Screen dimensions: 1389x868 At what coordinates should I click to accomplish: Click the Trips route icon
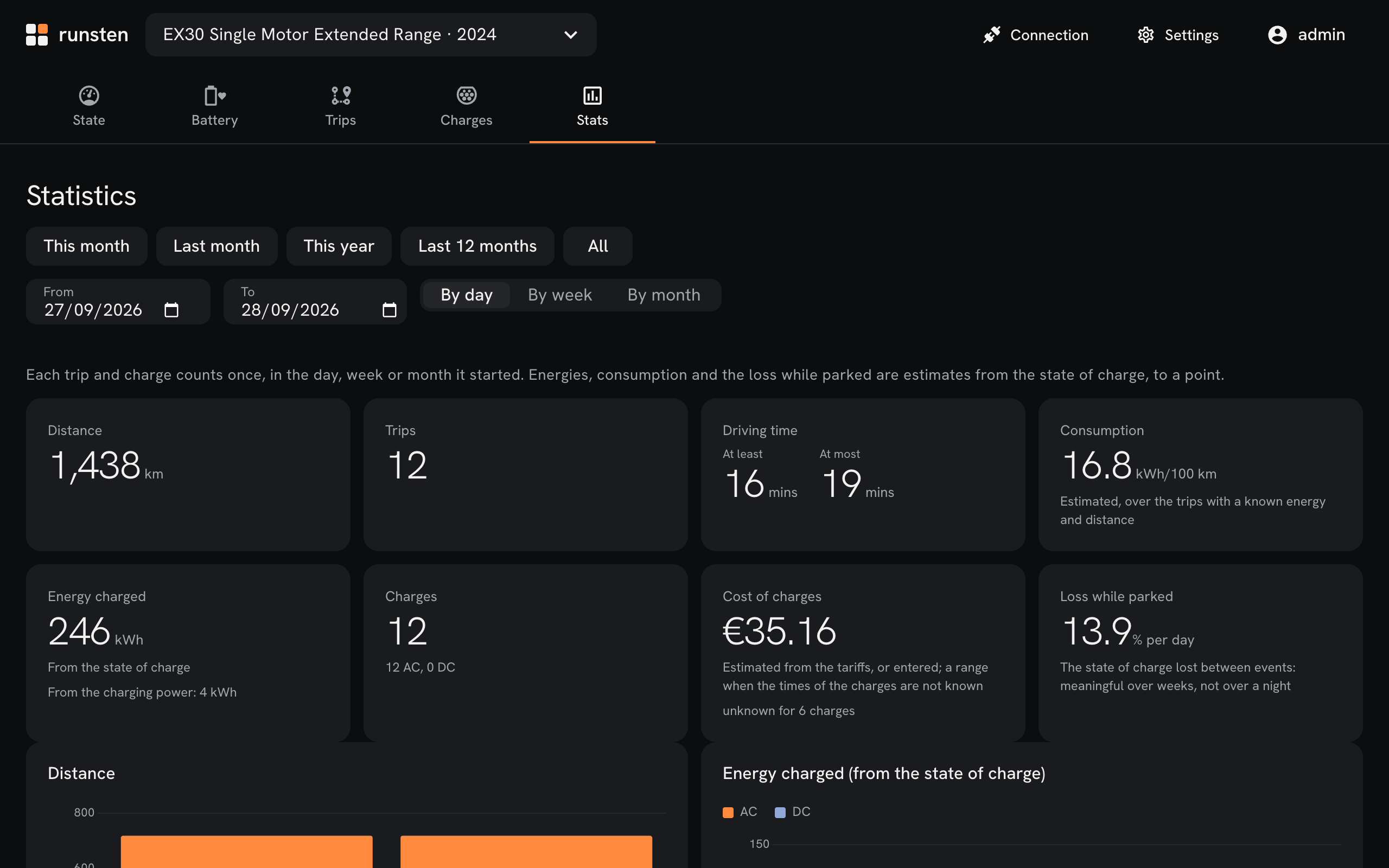pos(341,95)
